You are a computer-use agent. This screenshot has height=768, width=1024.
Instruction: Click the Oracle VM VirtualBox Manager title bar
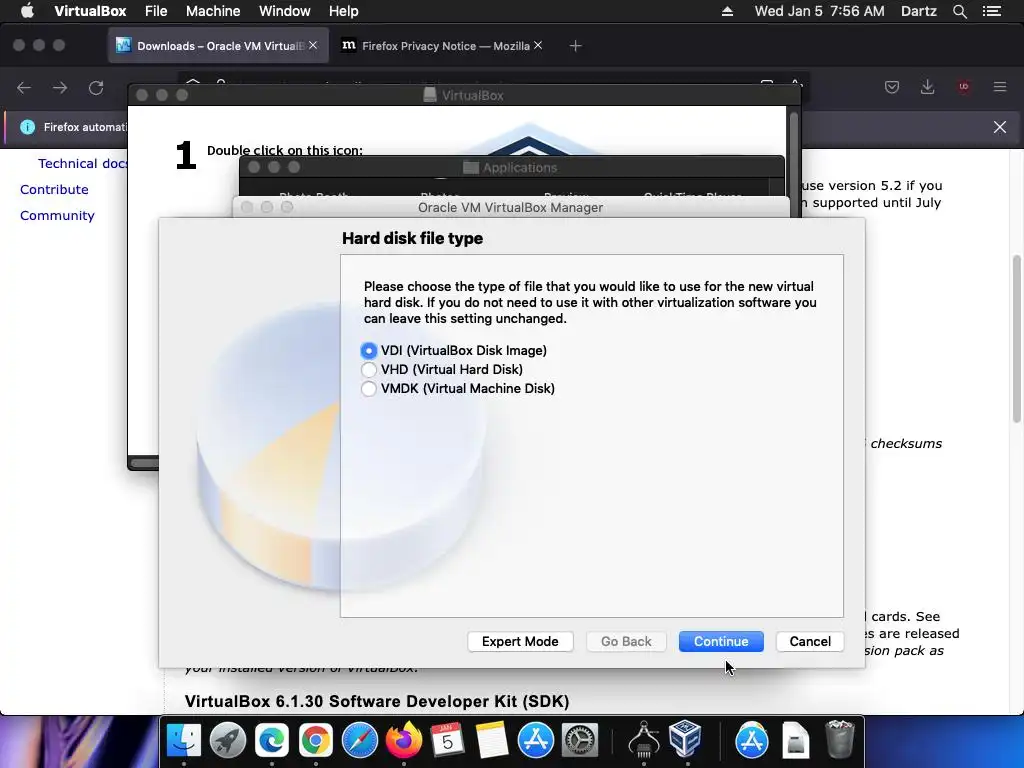(x=511, y=207)
